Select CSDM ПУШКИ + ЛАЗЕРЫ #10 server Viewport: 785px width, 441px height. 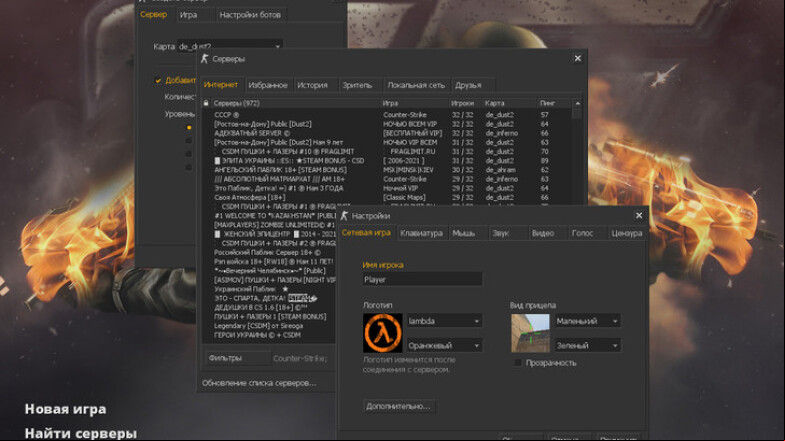[387, 151]
